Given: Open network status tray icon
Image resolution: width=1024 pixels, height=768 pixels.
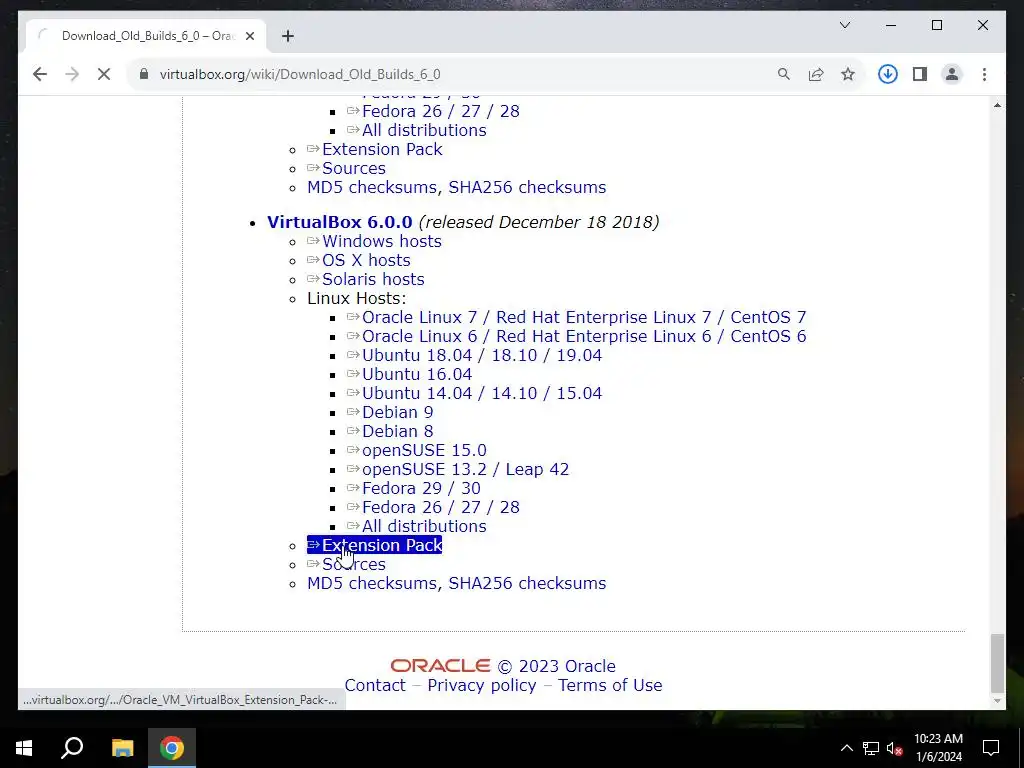Looking at the screenshot, I should pos(870,748).
